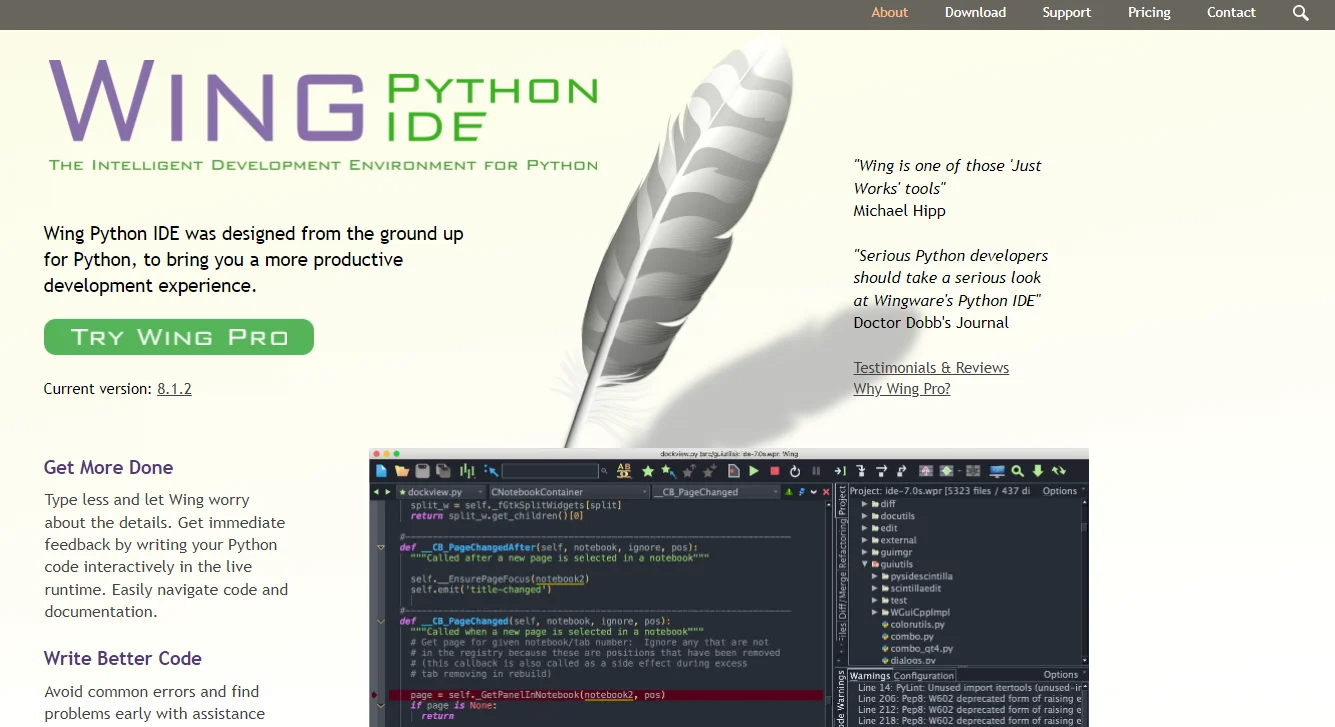This screenshot has height=727, width=1335.
Task: Click the Save disk icon in Wing toolbar
Action: 422,470
